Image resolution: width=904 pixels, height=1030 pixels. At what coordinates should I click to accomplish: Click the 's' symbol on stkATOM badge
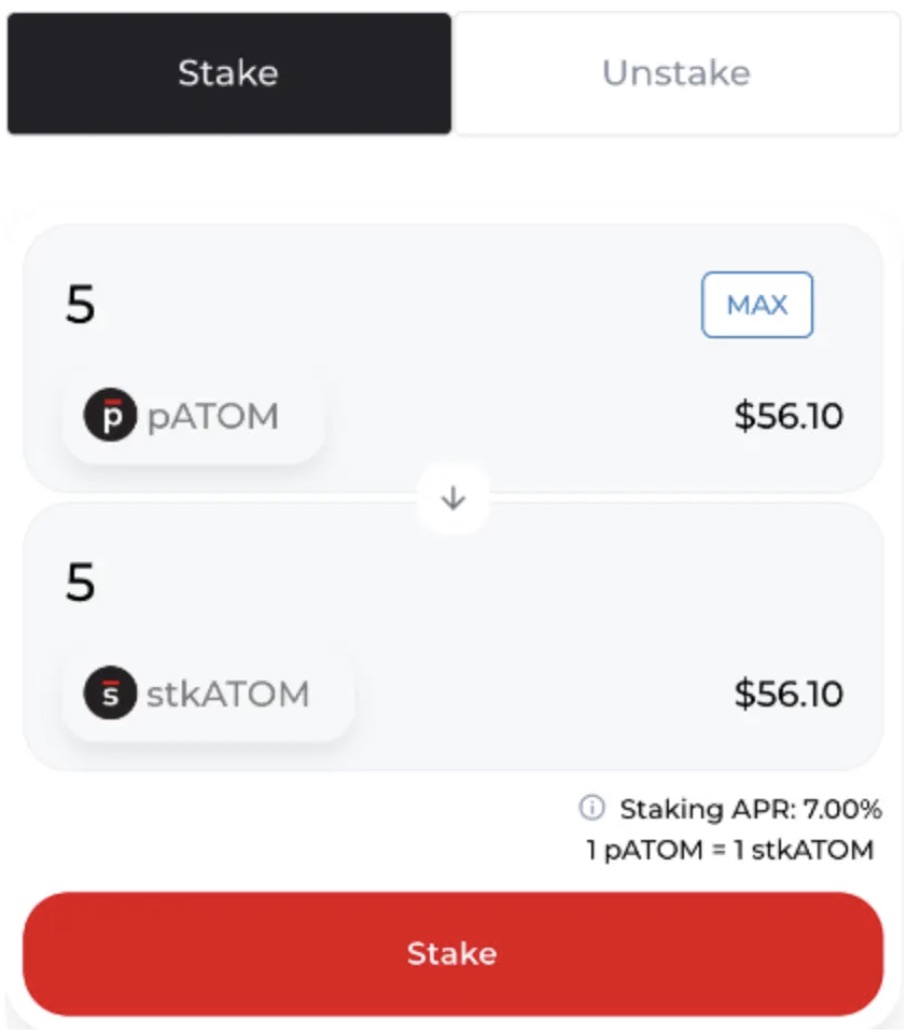tap(110, 693)
